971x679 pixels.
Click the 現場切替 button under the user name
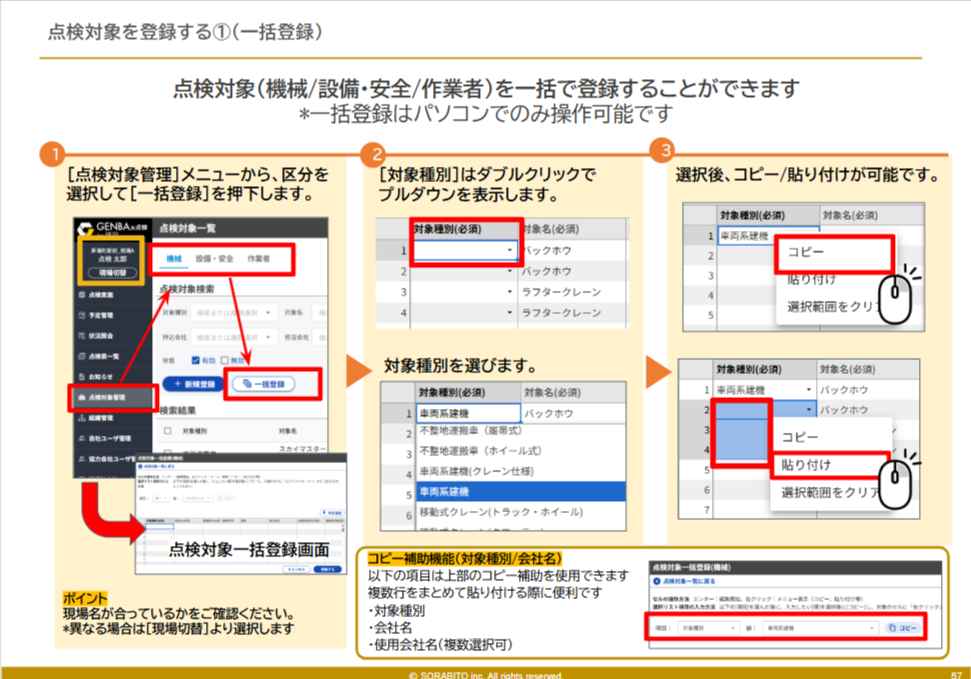[113, 271]
